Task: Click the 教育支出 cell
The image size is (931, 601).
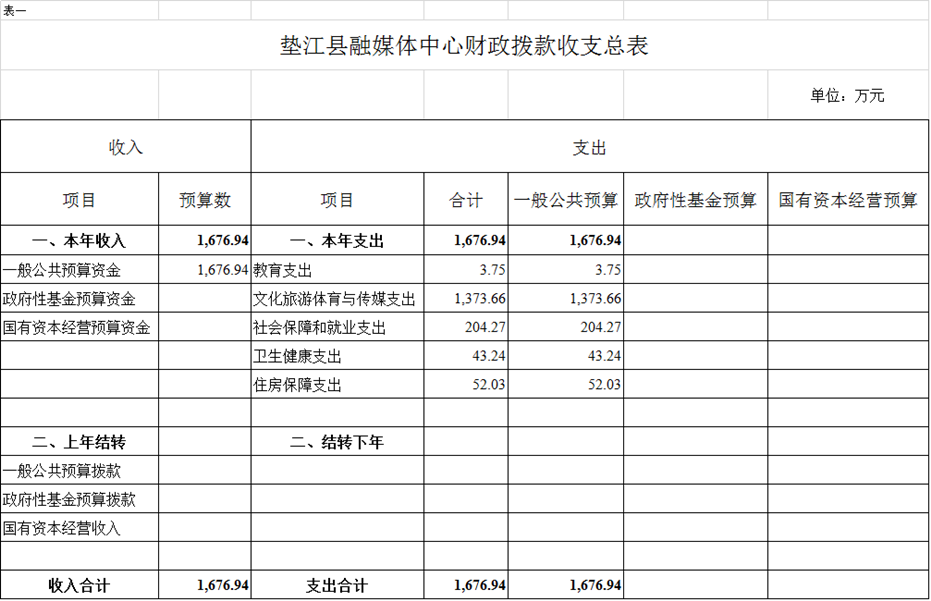Action: pos(283,270)
